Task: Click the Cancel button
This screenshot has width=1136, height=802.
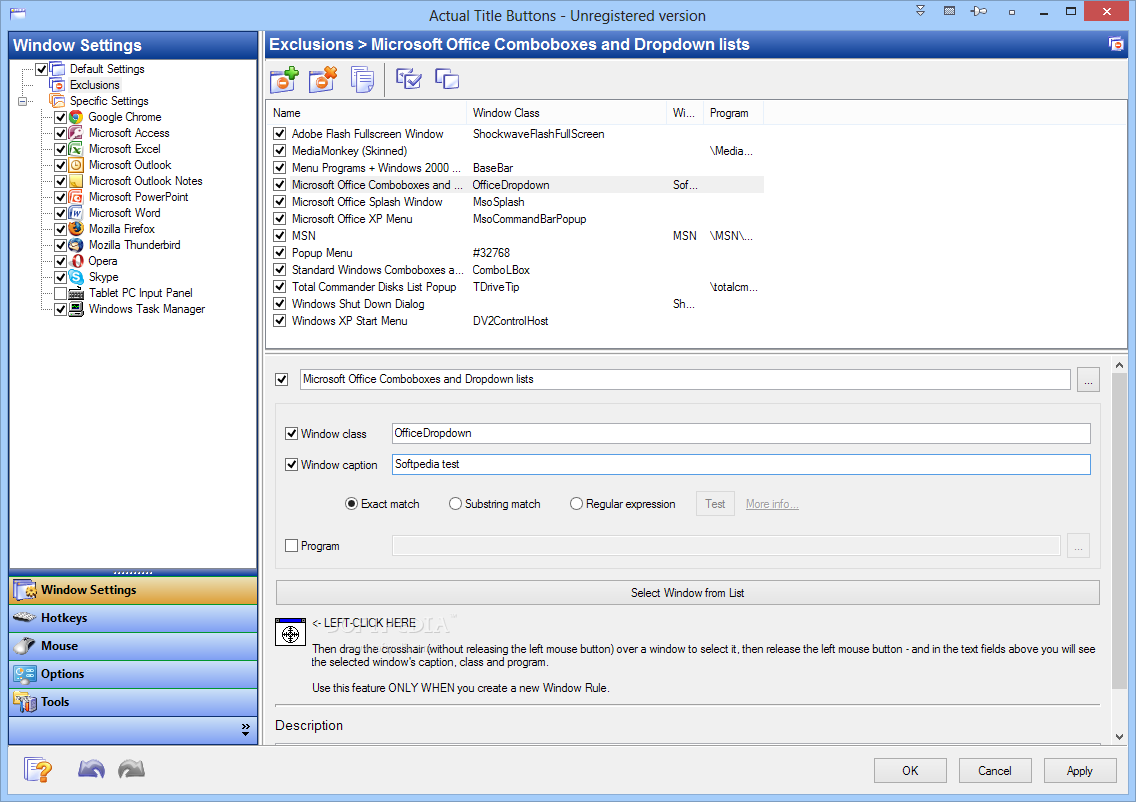Action: [995, 771]
